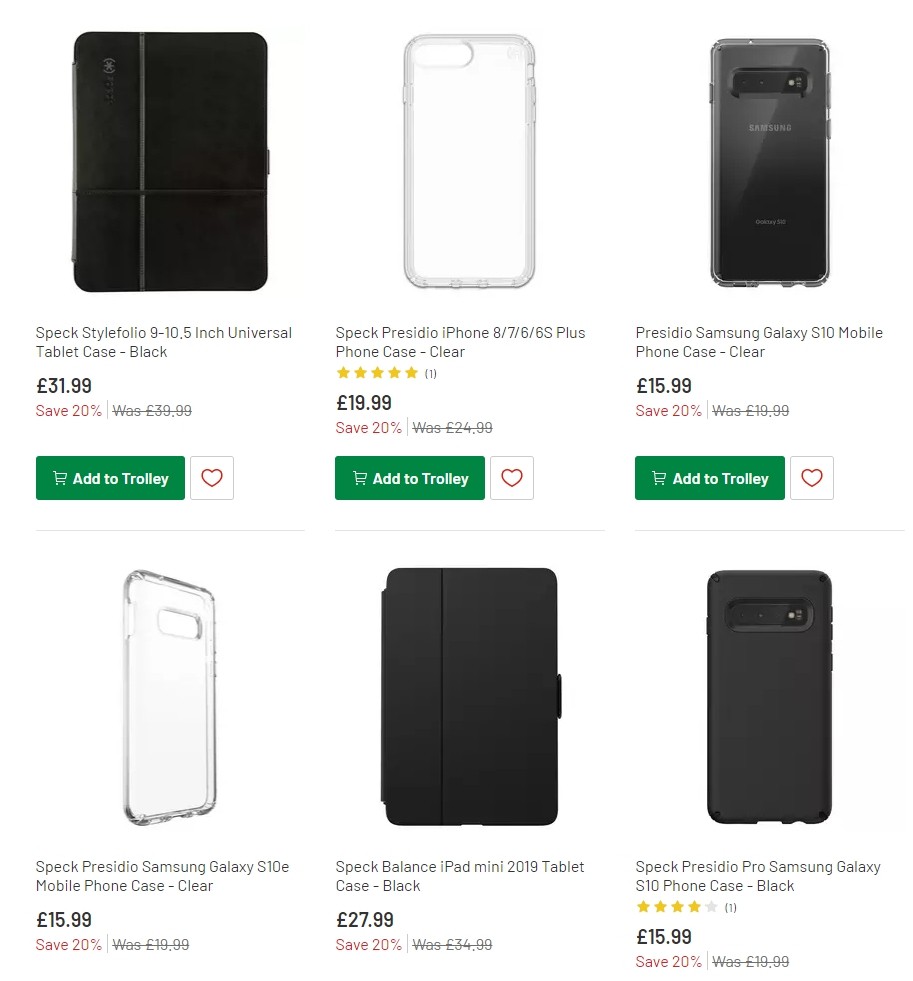Click the review count link next to iPhone stars

(x=430, y=372)
